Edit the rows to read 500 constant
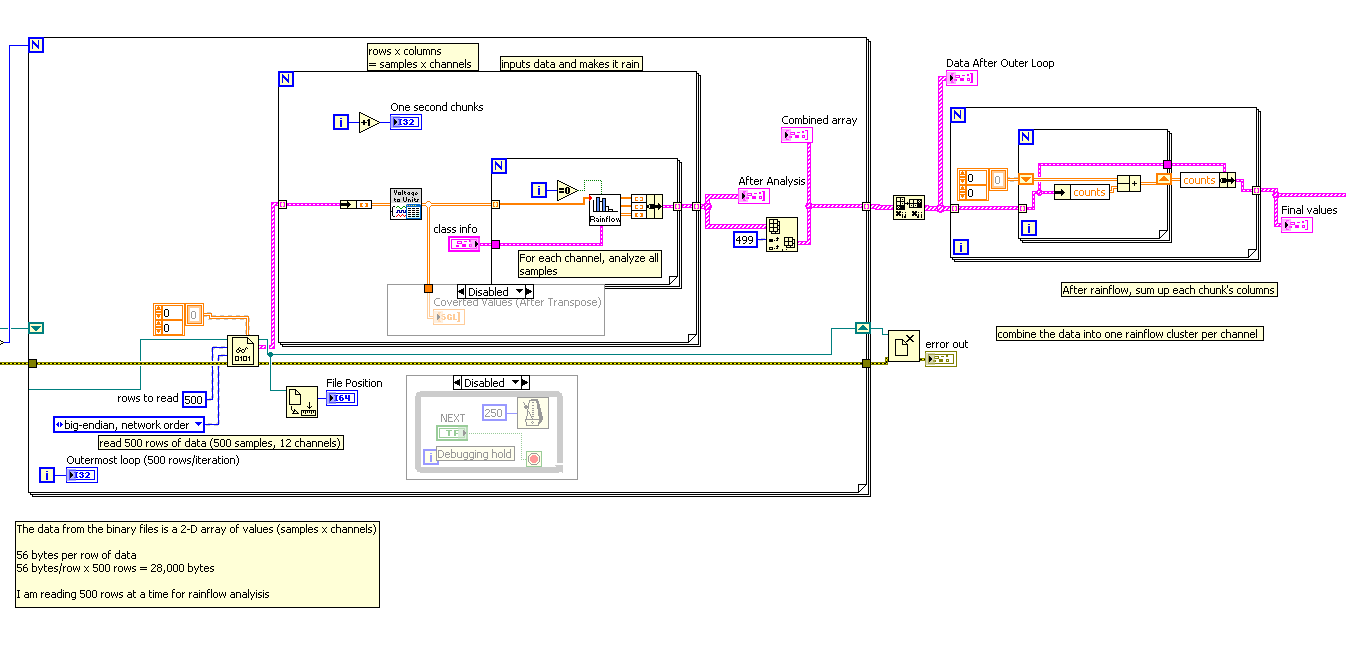The width and height of the screenshot is (1346, 656). coord(193,398)
